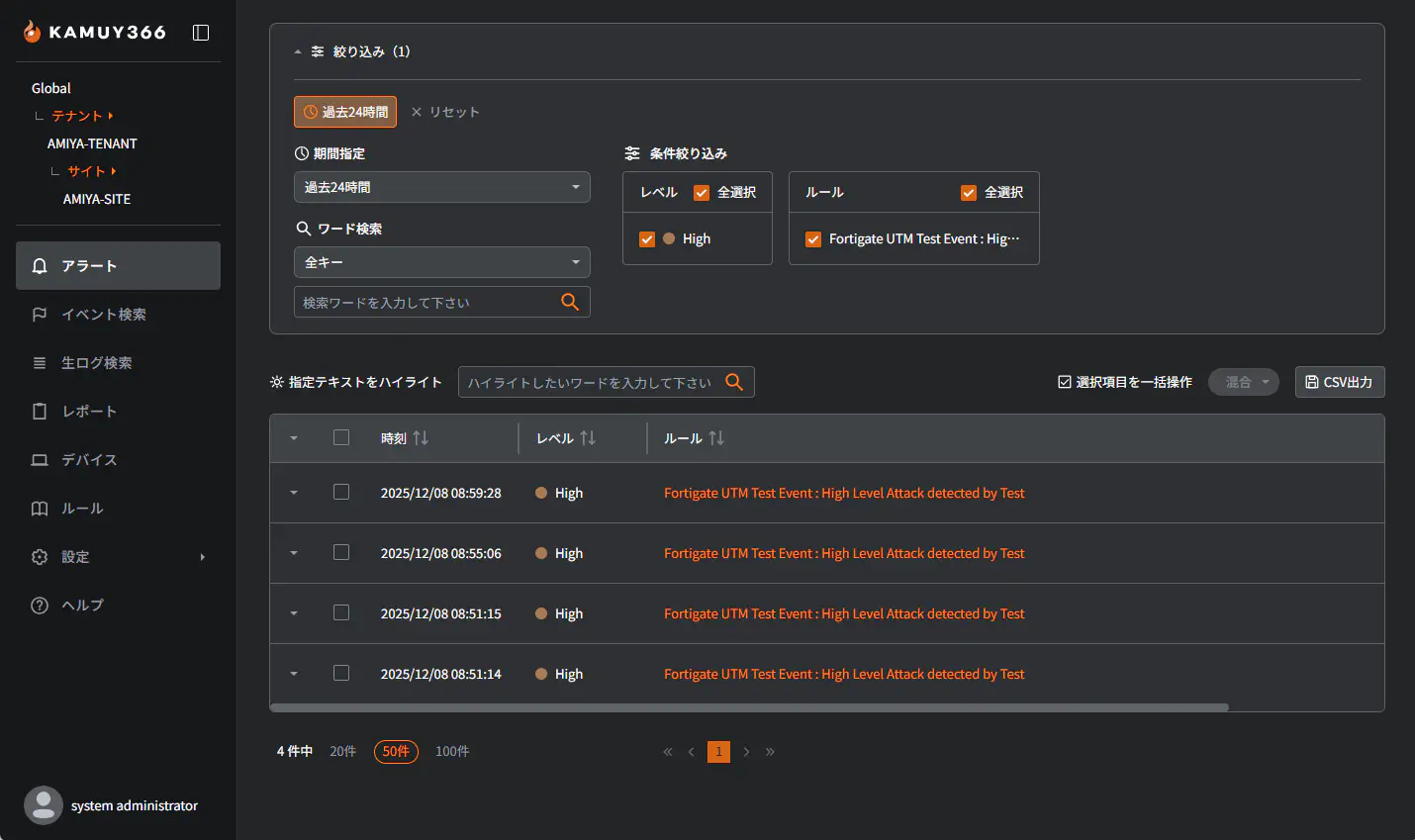This screenshot has height=840, width=1415.
Task: Go to the next page of alerts
Action: tap(746, 752)
